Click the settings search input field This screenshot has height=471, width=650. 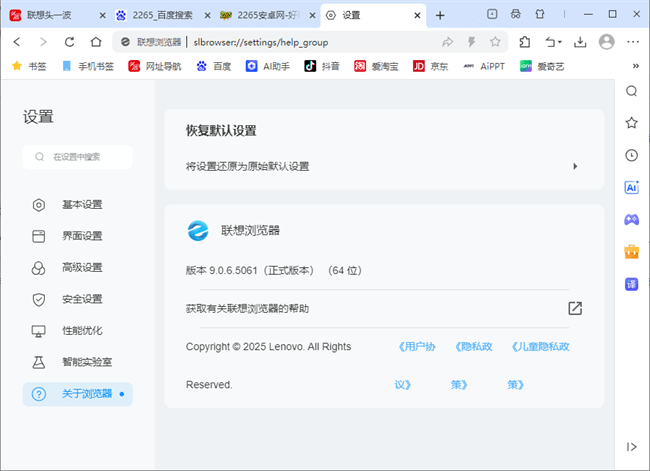(x=78, y=157)
